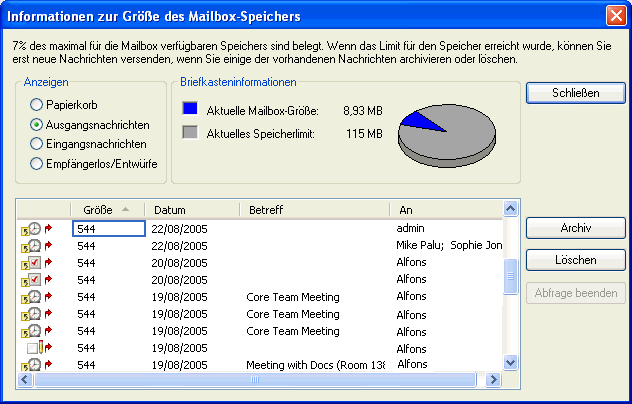Select the highlighted 544 size cell in the admin row
Viewport: 632px width, 404px height.
(x=109, y=229)
